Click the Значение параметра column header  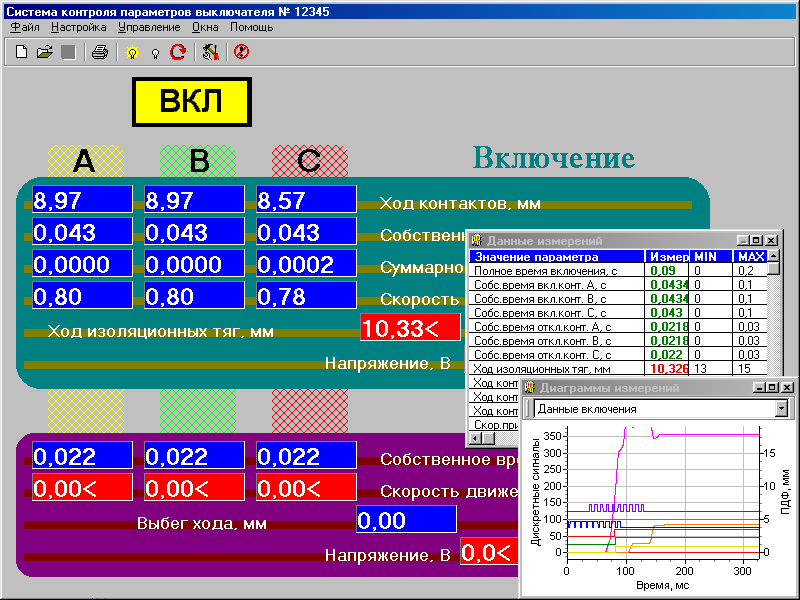[x=557, y=256]
